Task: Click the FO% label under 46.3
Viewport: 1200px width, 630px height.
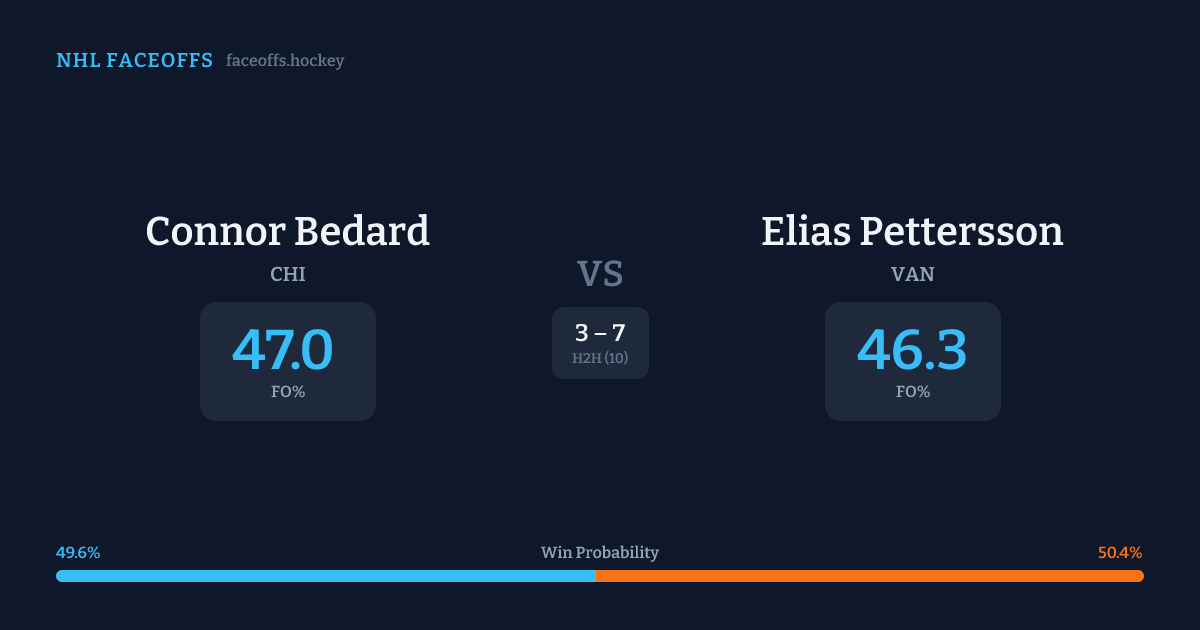Action: coord(912,392)
